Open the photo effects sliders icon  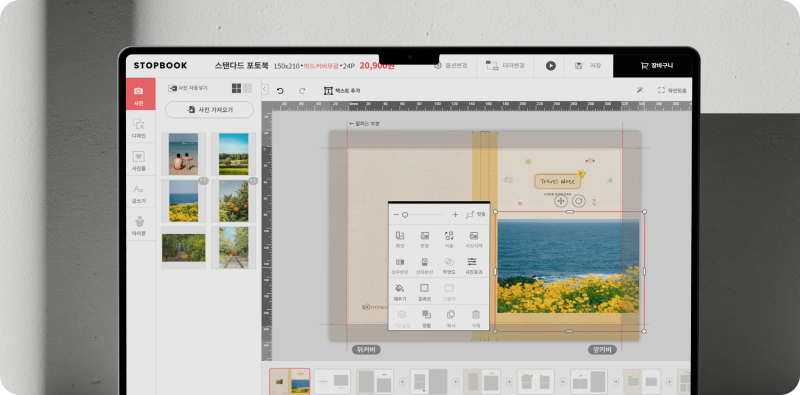click(x=472, y=262)
